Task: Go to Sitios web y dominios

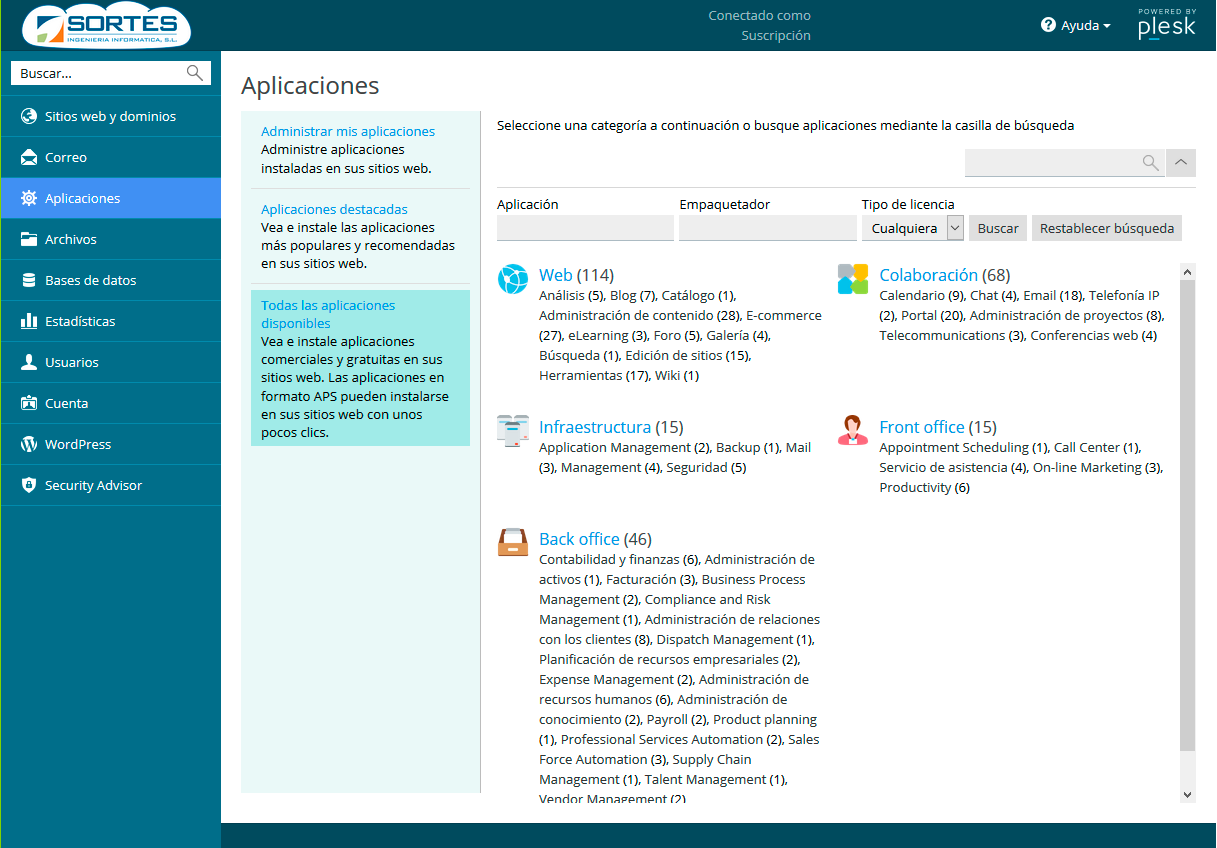Action: 110,116
